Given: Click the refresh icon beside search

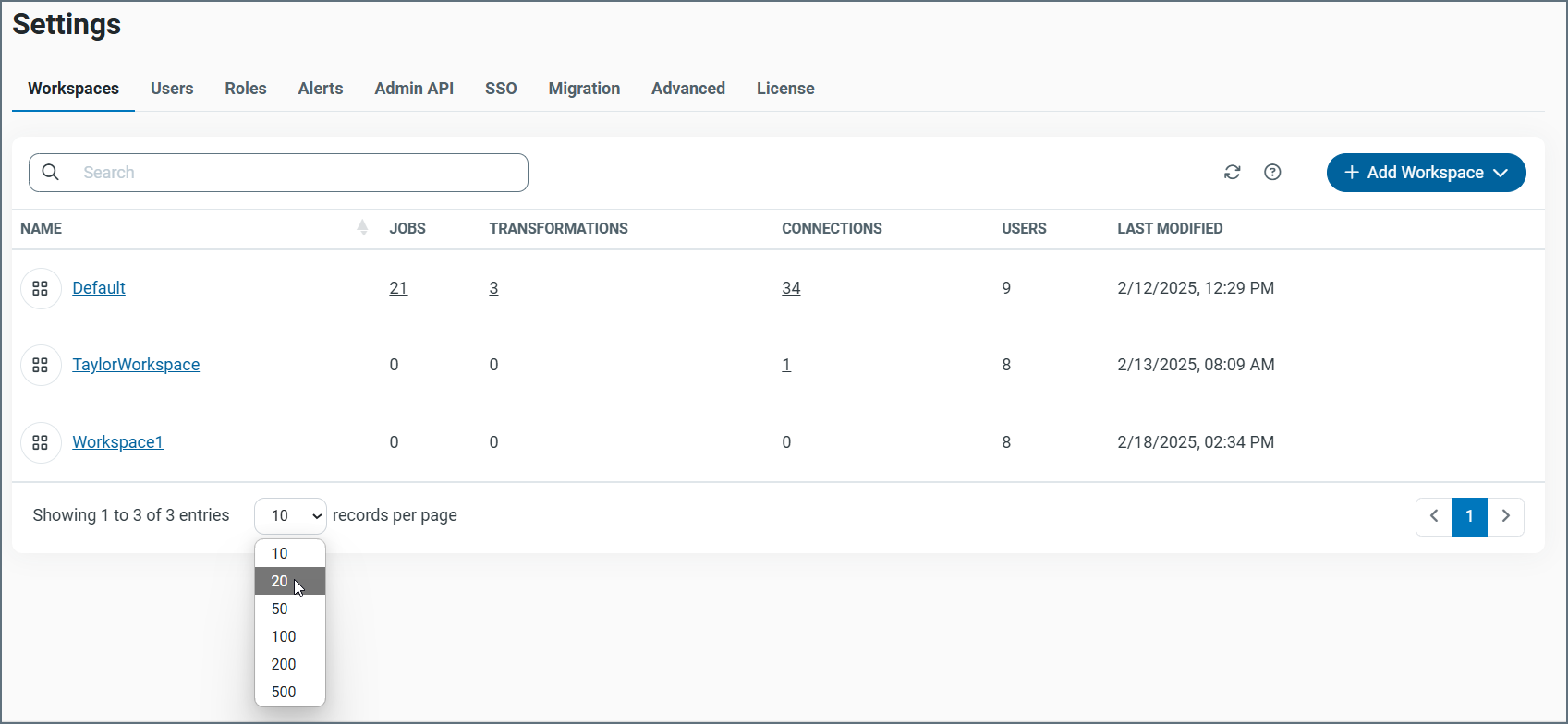Looking at the screenshot, I should (1232, 173).
